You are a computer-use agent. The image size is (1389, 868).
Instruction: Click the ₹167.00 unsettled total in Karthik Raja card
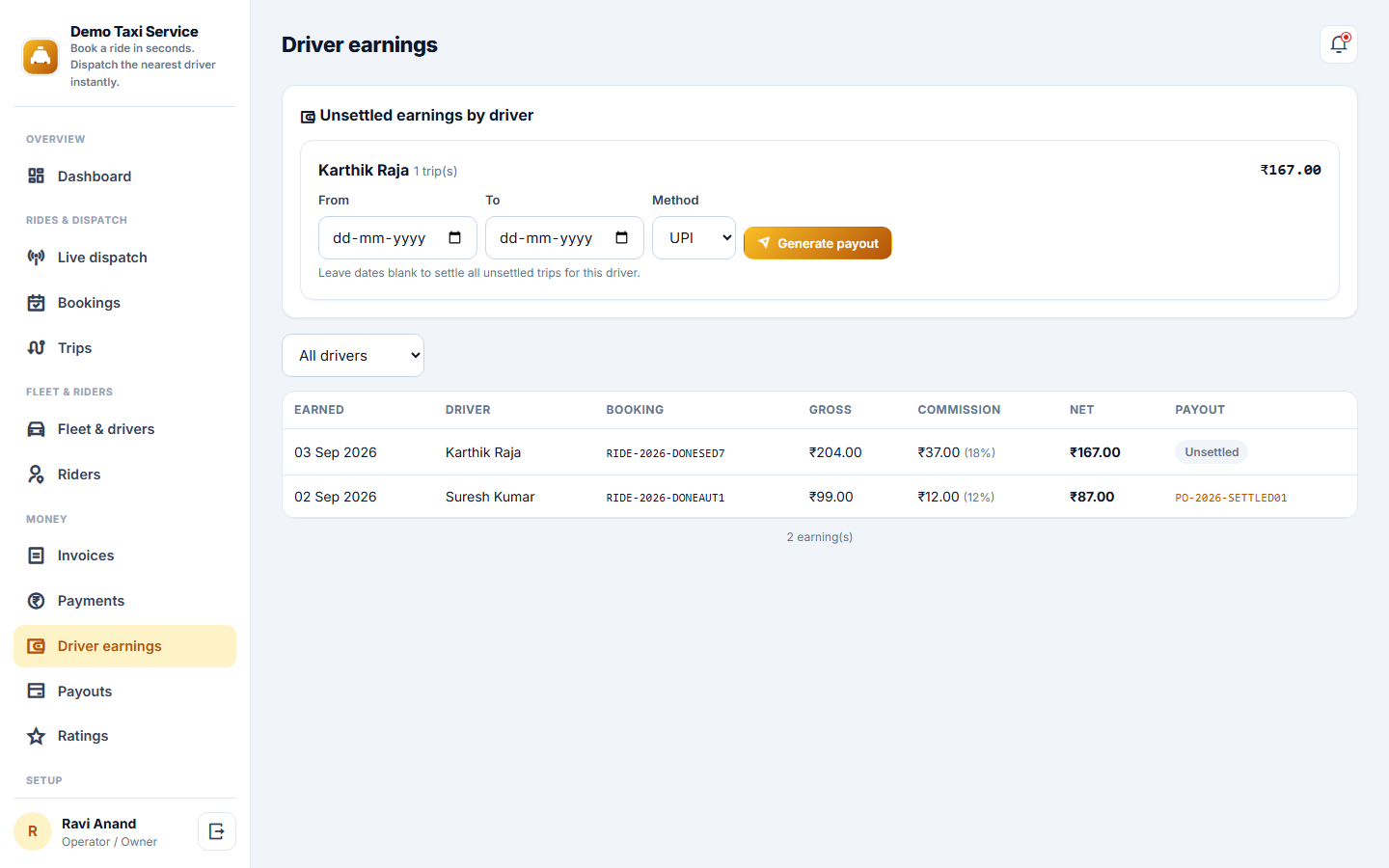1291,170
